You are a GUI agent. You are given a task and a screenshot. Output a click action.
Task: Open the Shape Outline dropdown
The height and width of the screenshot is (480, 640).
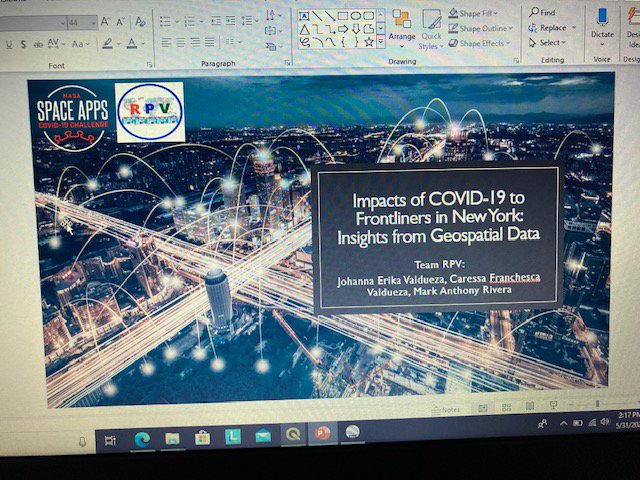(486, 28)
